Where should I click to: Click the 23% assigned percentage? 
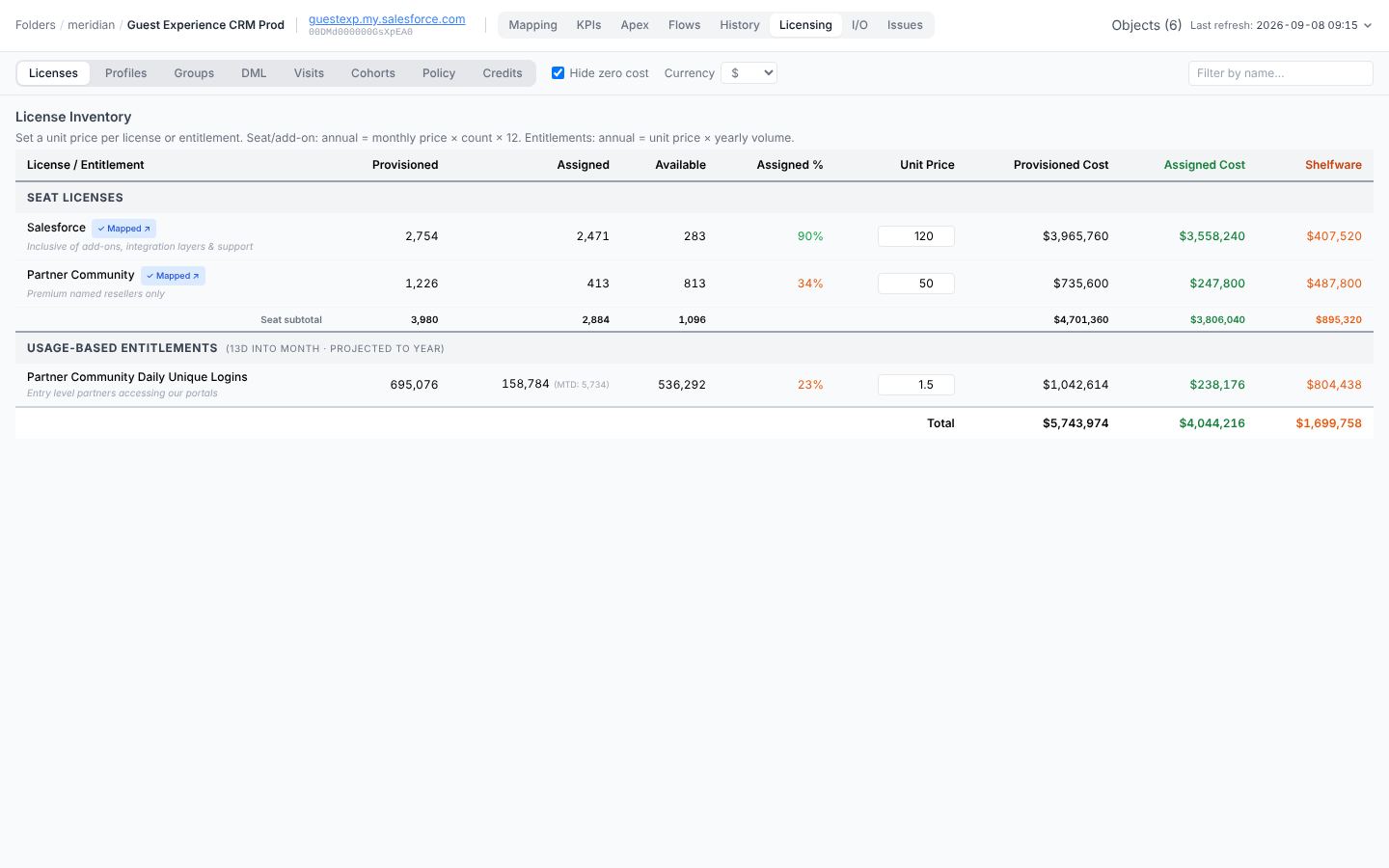coord(810,385)
